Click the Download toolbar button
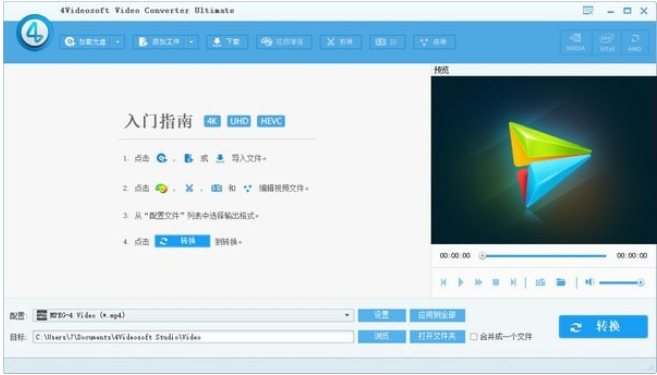This screenshot has width=657, height=375. pyautogui.click(x=227, y=42)
